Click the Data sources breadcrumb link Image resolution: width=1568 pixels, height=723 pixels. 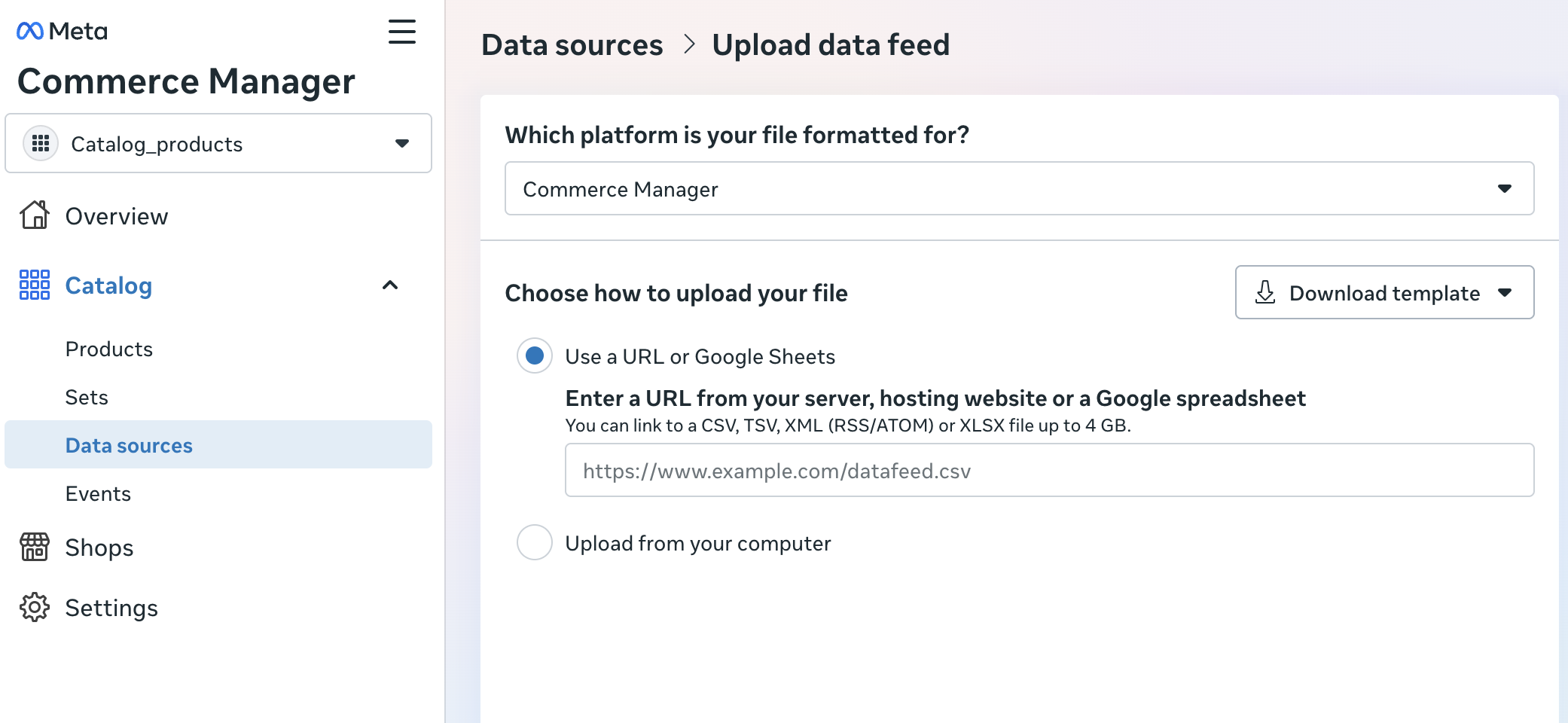point(572,45)
